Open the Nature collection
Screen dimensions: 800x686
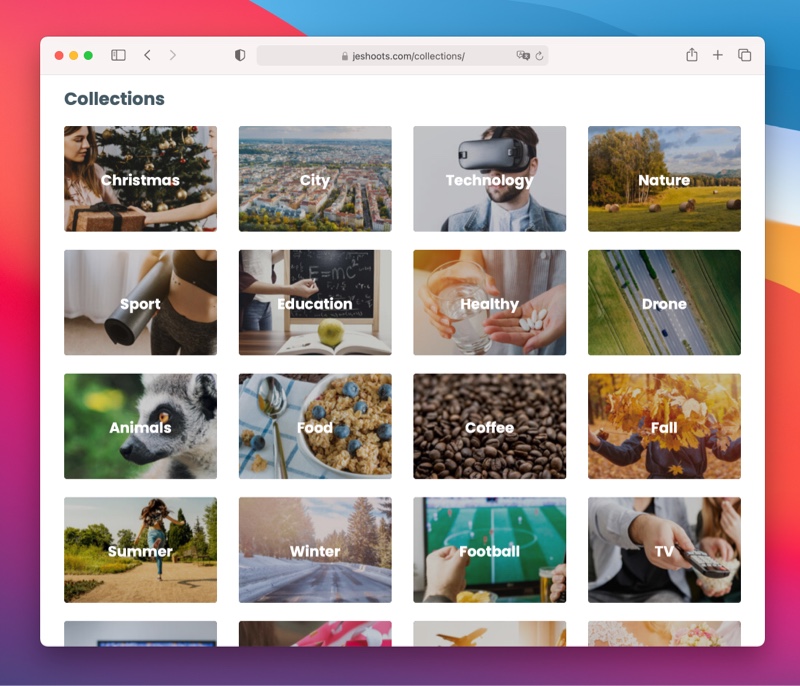pyautogui.click(x=664, y=179)
